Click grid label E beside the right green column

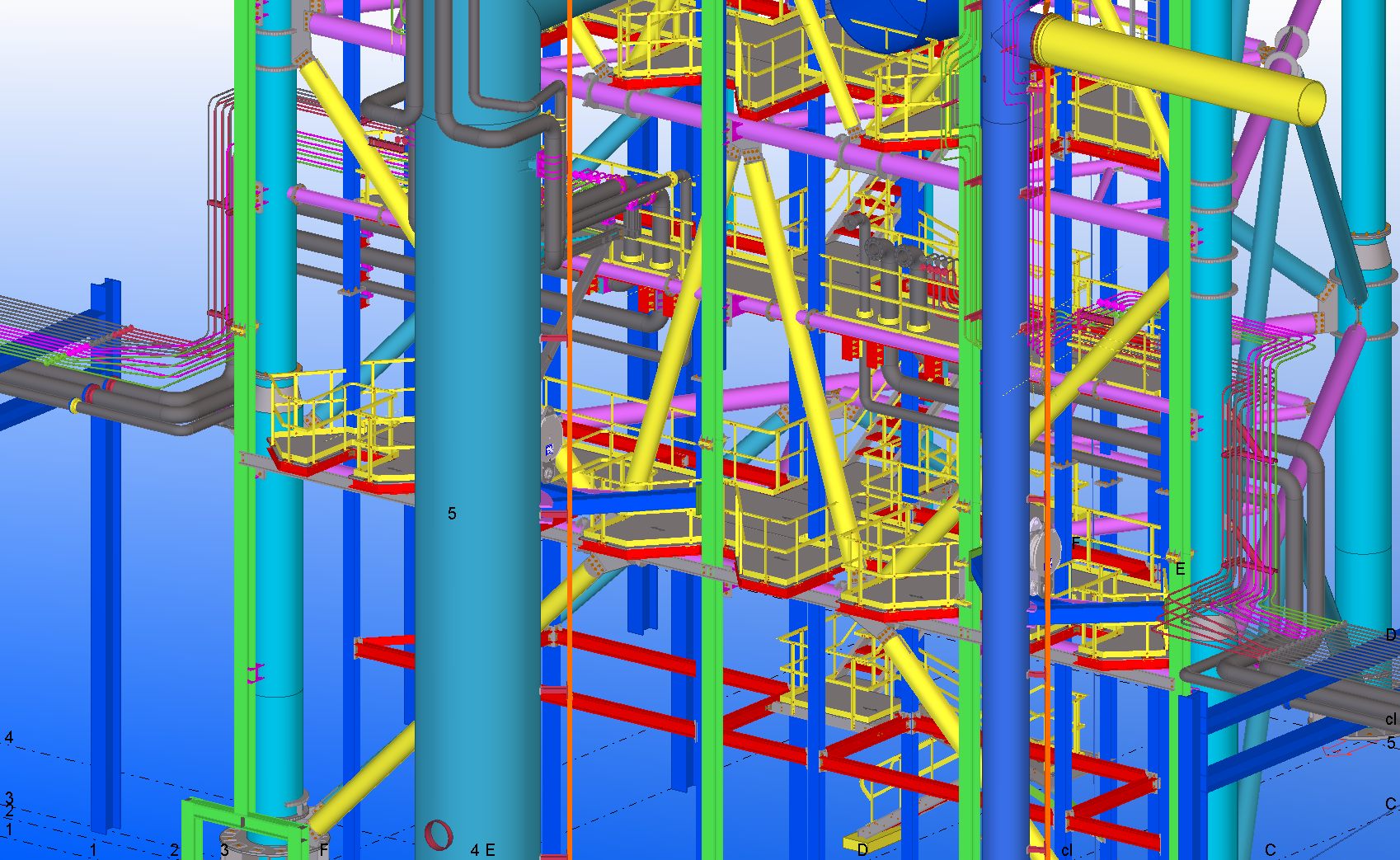(x=1180, y=569)
